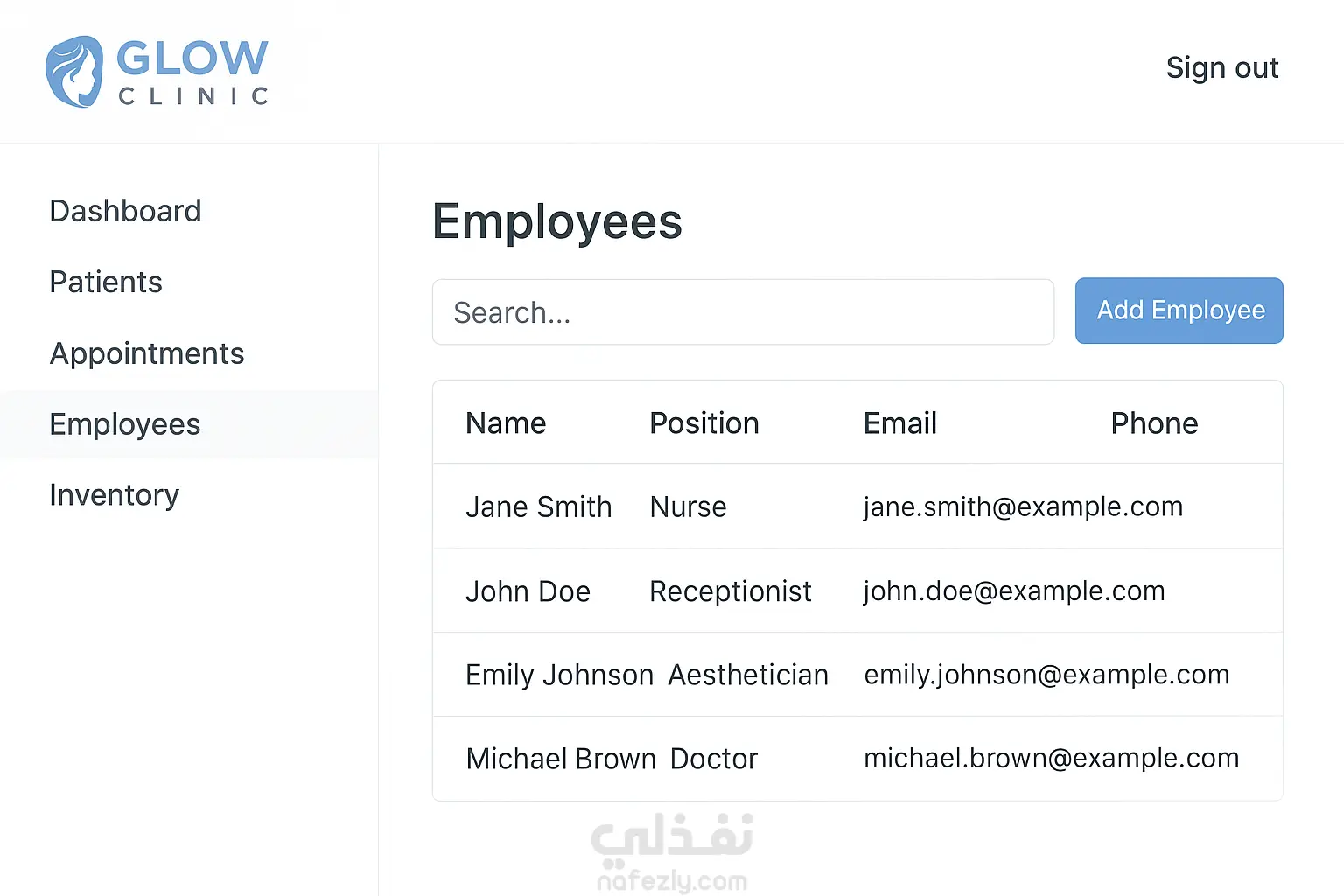
Task: Click the Phone column header
Action: coord(1154,423)
